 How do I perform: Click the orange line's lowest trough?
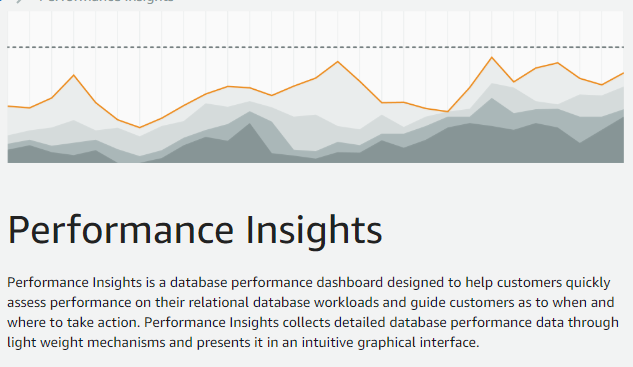click(x=140, y=128)
